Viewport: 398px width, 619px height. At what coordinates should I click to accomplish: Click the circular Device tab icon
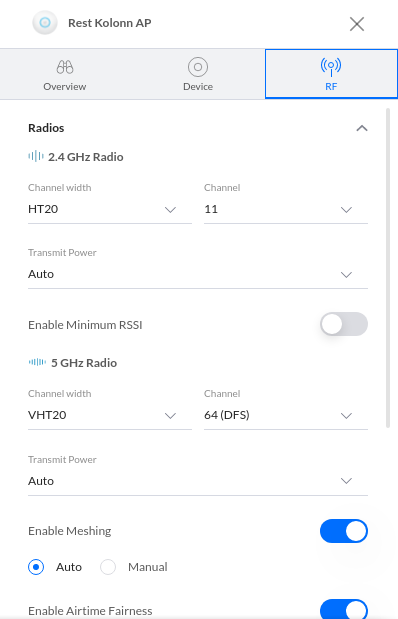[x=198, y=67]
